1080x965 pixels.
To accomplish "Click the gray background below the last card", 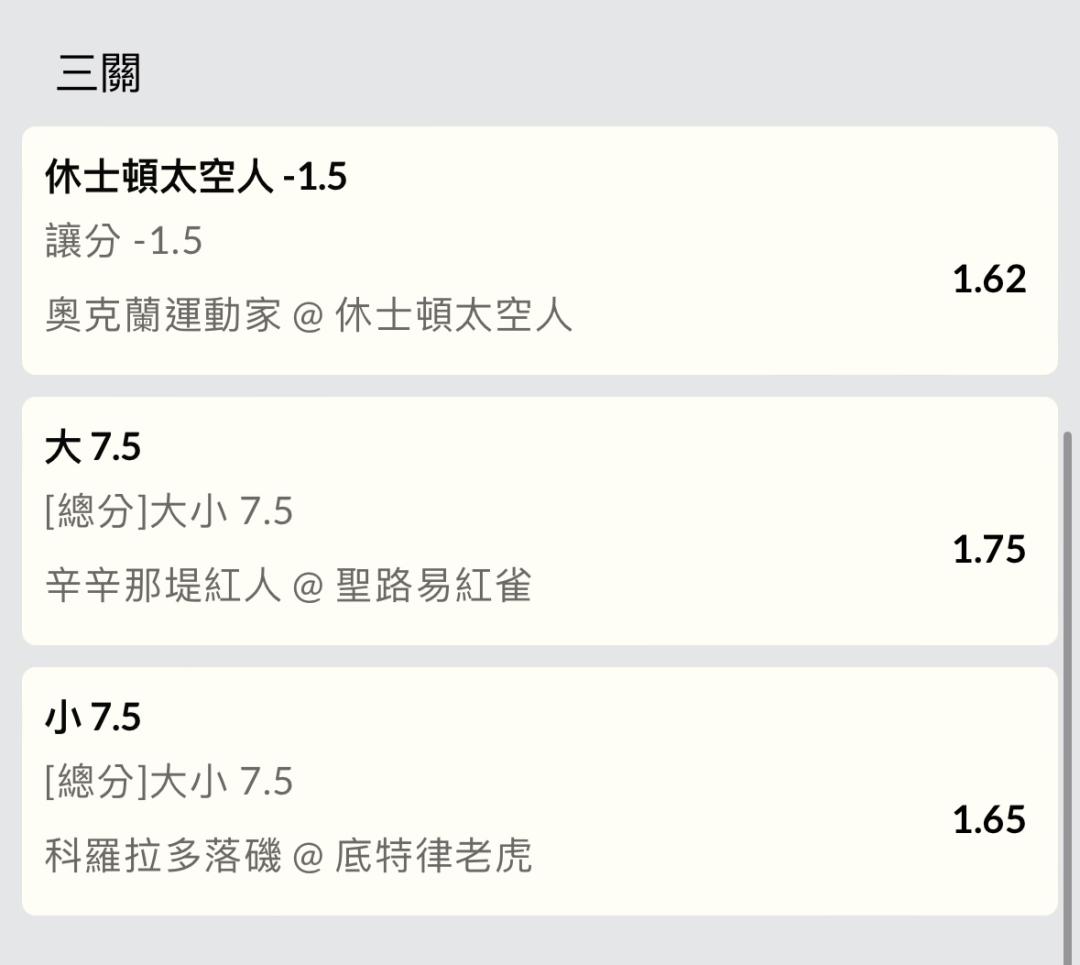I will pos(539,941).
